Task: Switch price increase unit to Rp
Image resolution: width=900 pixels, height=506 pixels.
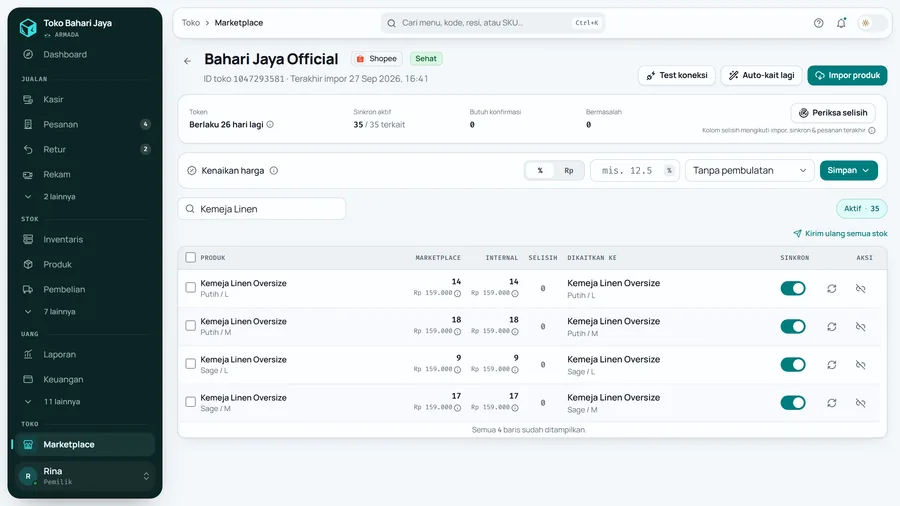Action: tap(569, 170)
